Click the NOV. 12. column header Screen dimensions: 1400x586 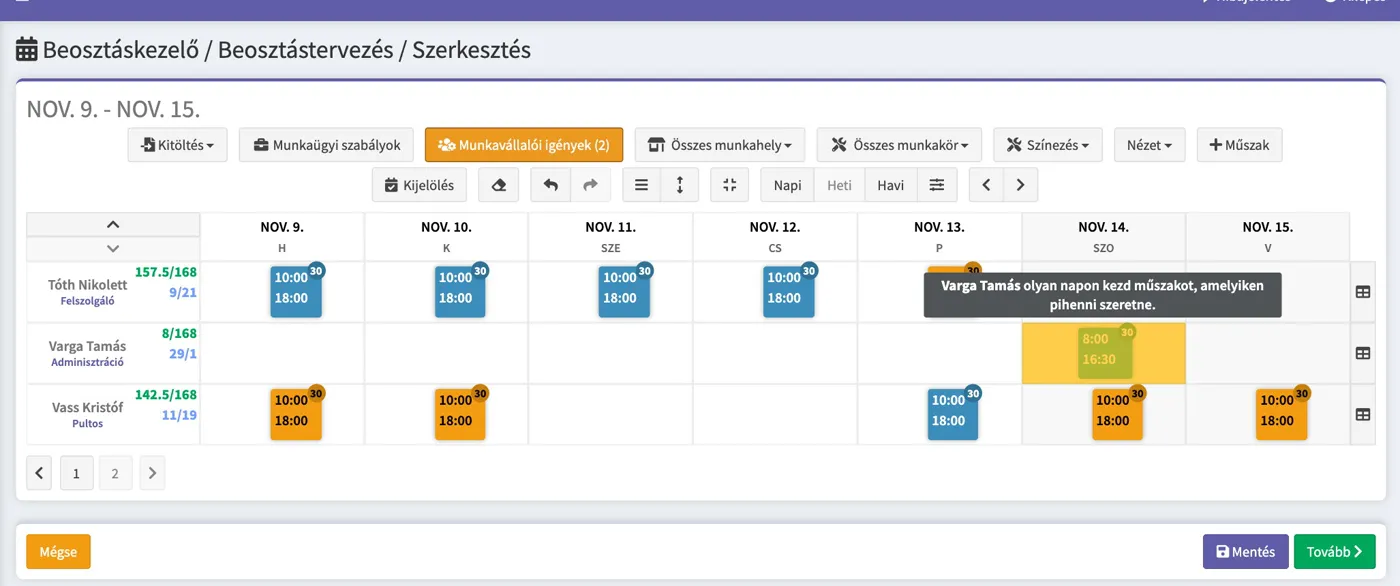tap(775, 237)
